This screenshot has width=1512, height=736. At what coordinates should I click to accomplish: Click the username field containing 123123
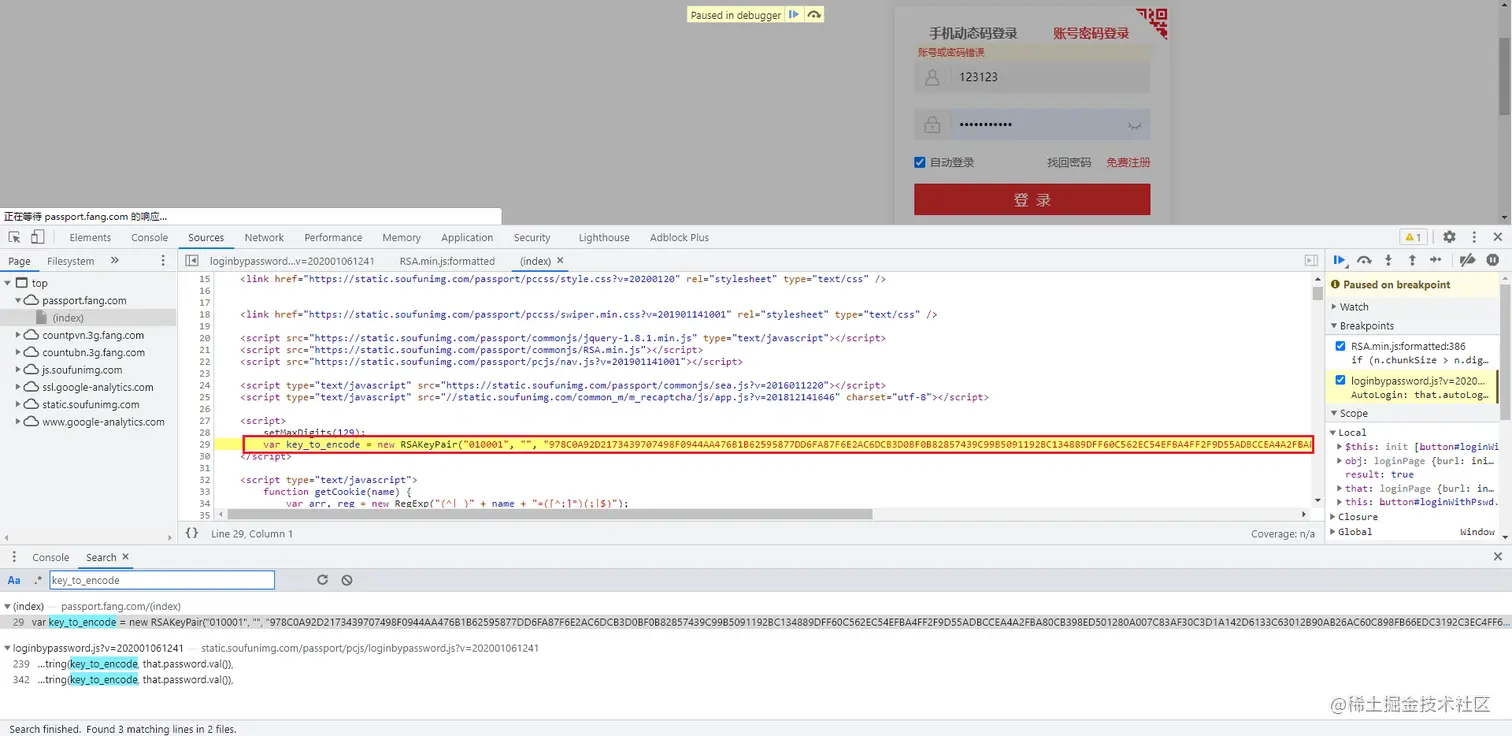point(1032,77)
